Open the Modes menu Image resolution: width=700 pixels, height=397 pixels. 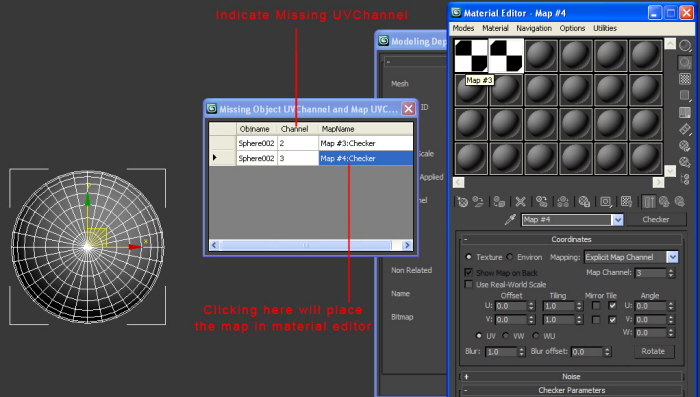coord(463,28)
